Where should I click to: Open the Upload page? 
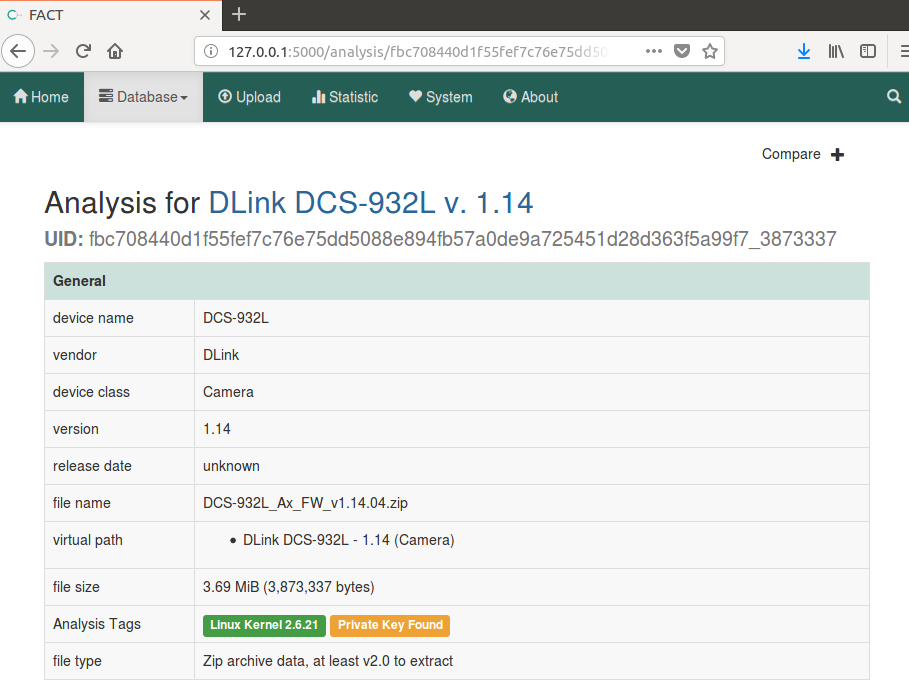click(249, 97)
